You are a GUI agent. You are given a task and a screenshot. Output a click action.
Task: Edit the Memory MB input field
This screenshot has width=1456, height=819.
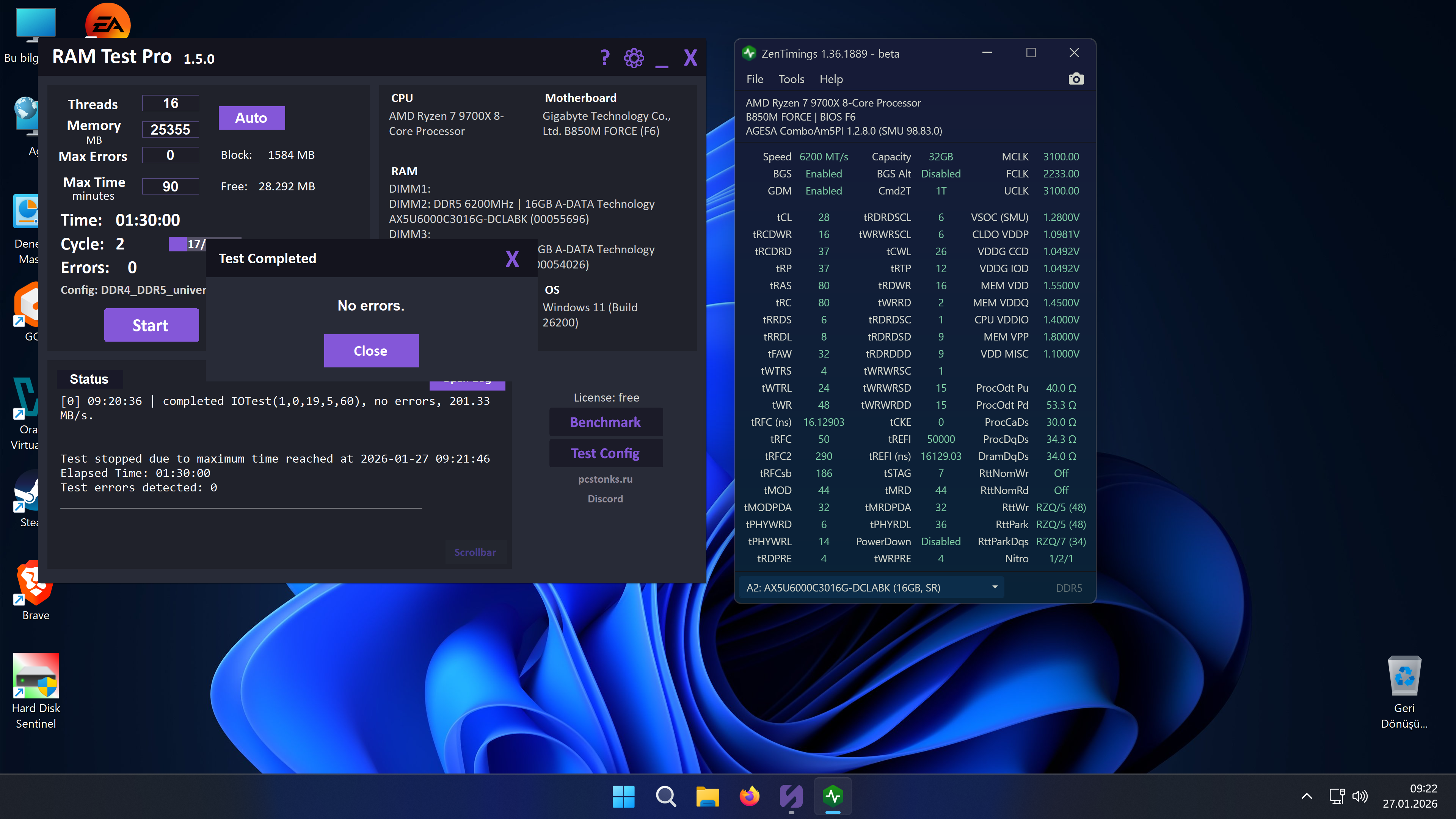[x=170, y=129]
